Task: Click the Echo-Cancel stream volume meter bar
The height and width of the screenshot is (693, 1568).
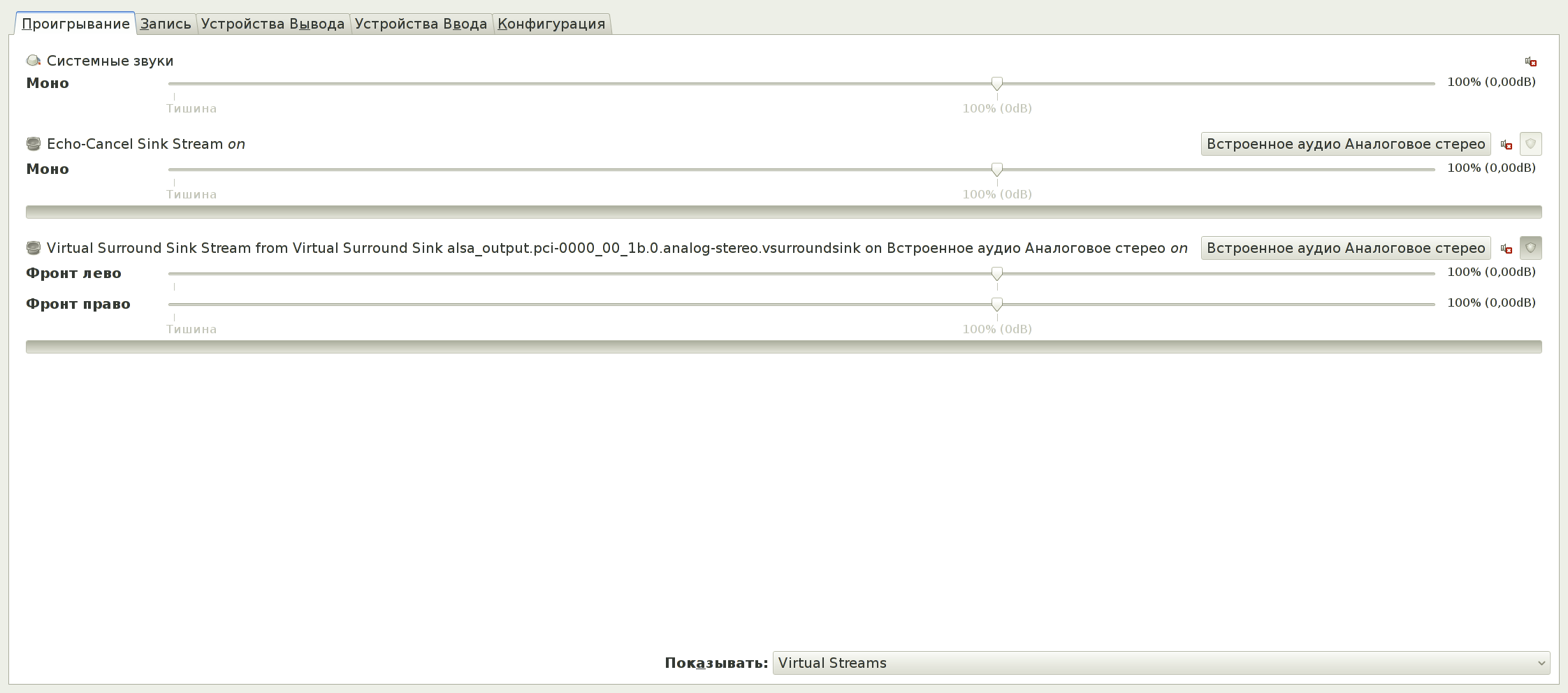Action: (x=783, y=212)
